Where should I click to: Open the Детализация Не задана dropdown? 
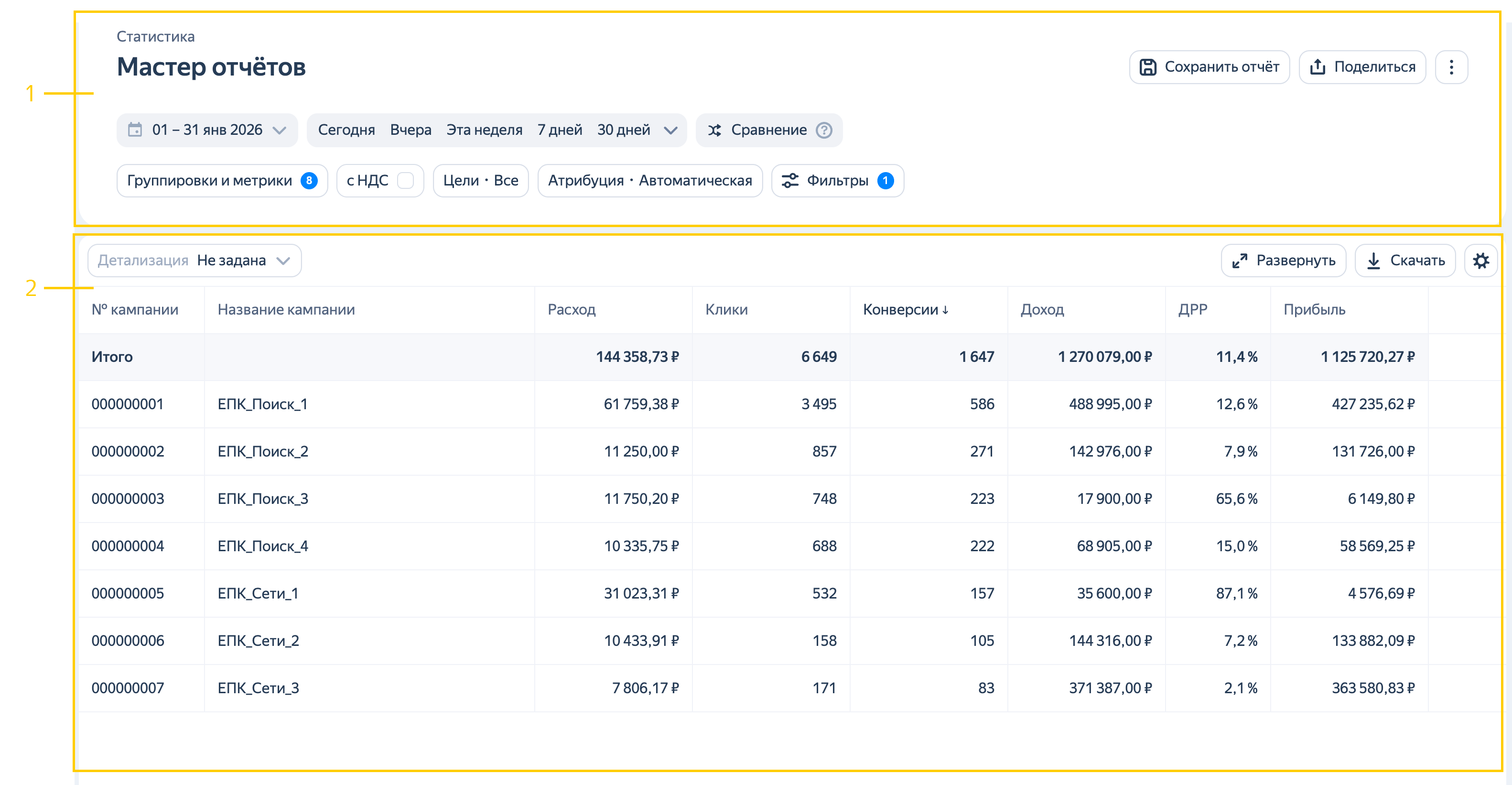tap(194, 261)
